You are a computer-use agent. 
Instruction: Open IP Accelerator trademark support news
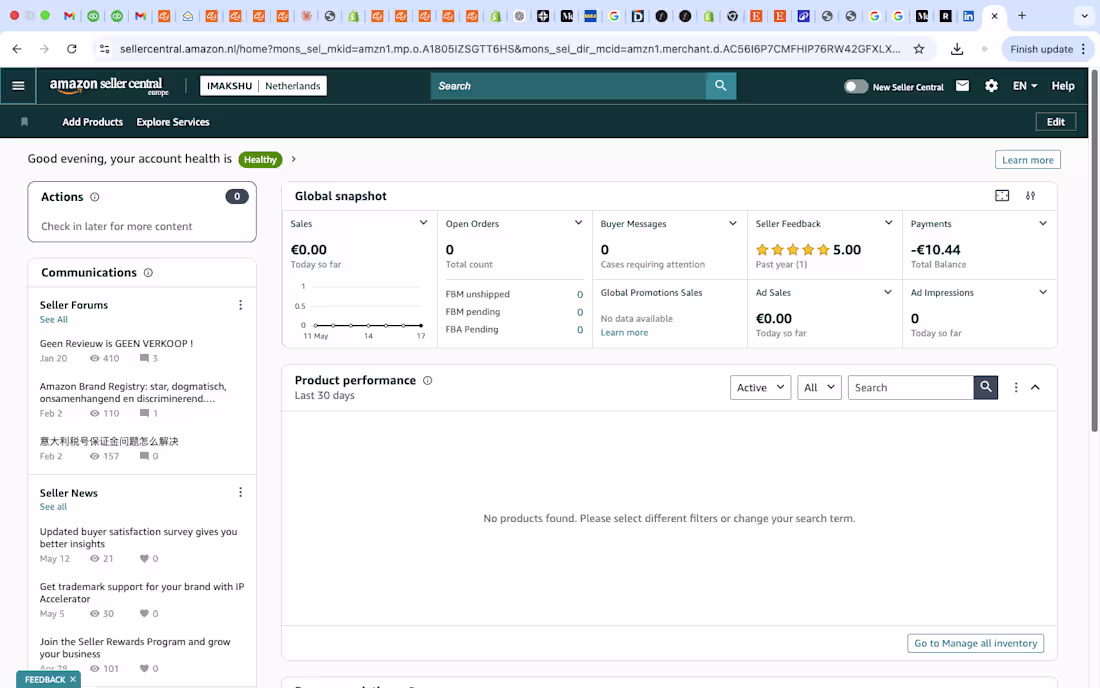(142, 593)
